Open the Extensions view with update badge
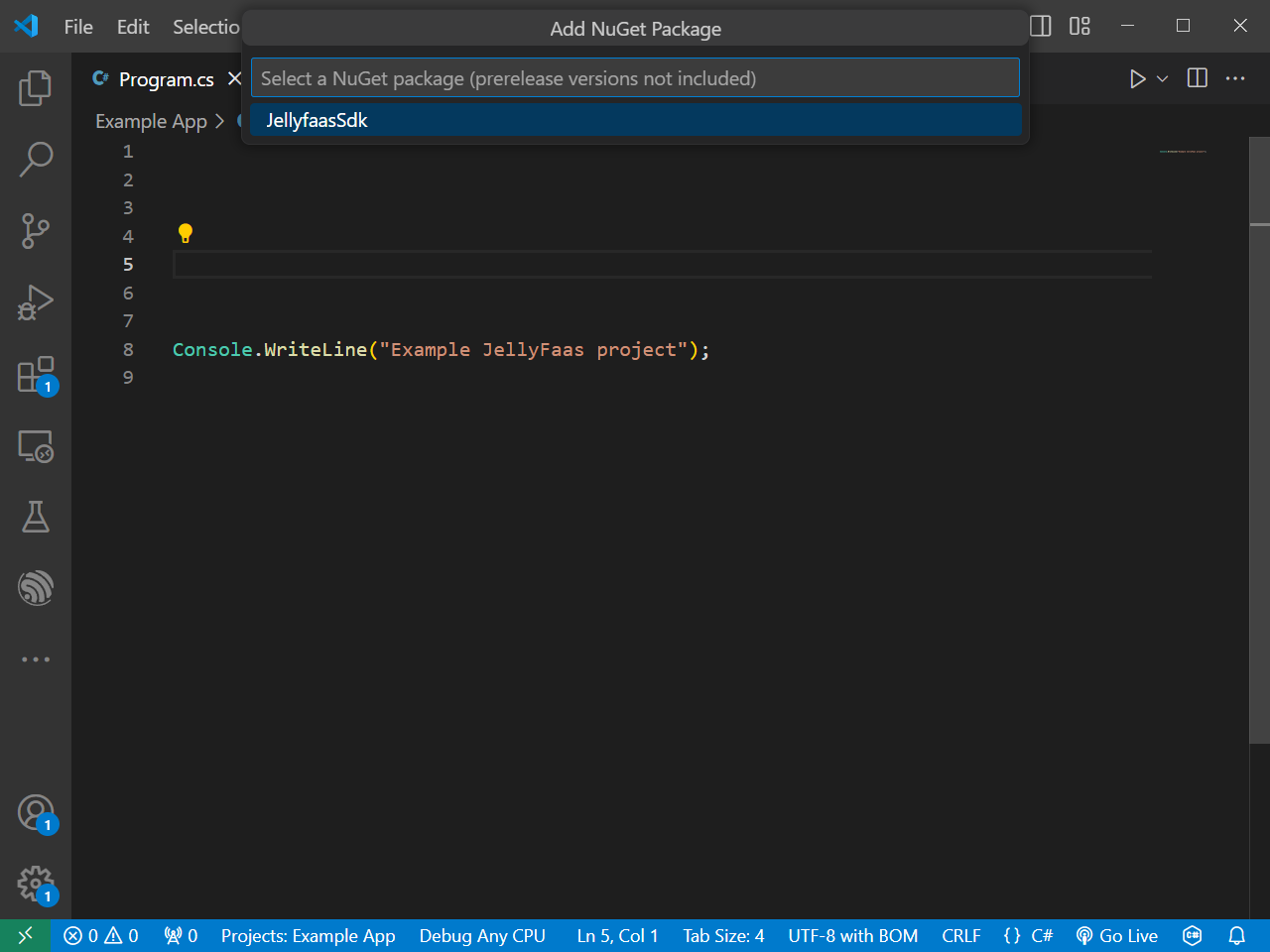The image size is (1270, 952). tap(36, 376)
